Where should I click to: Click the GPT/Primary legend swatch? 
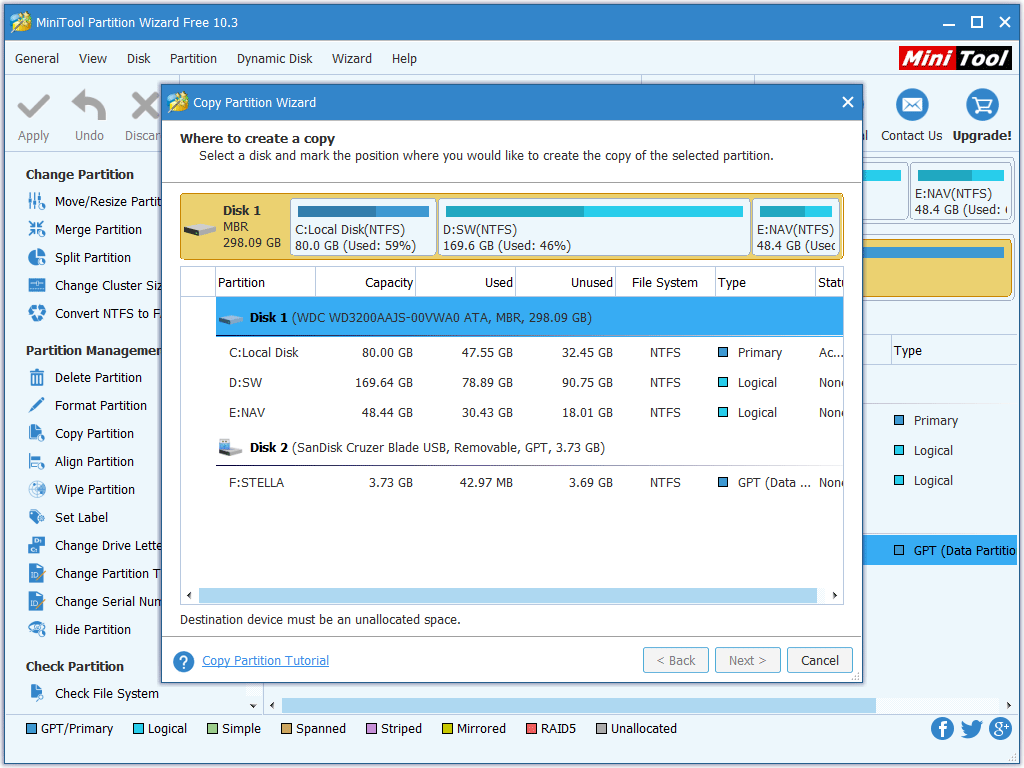(x=31, y=728)
